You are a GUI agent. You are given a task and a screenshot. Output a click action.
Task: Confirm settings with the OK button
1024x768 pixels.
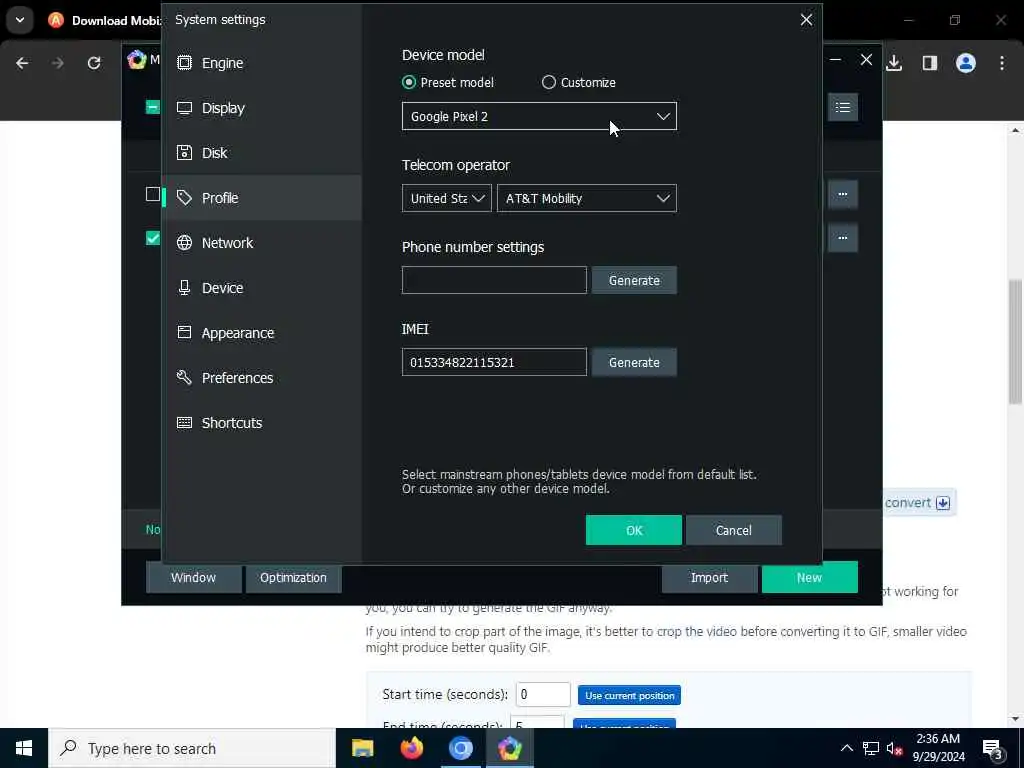pyautogui.click(x=633, y=530)
